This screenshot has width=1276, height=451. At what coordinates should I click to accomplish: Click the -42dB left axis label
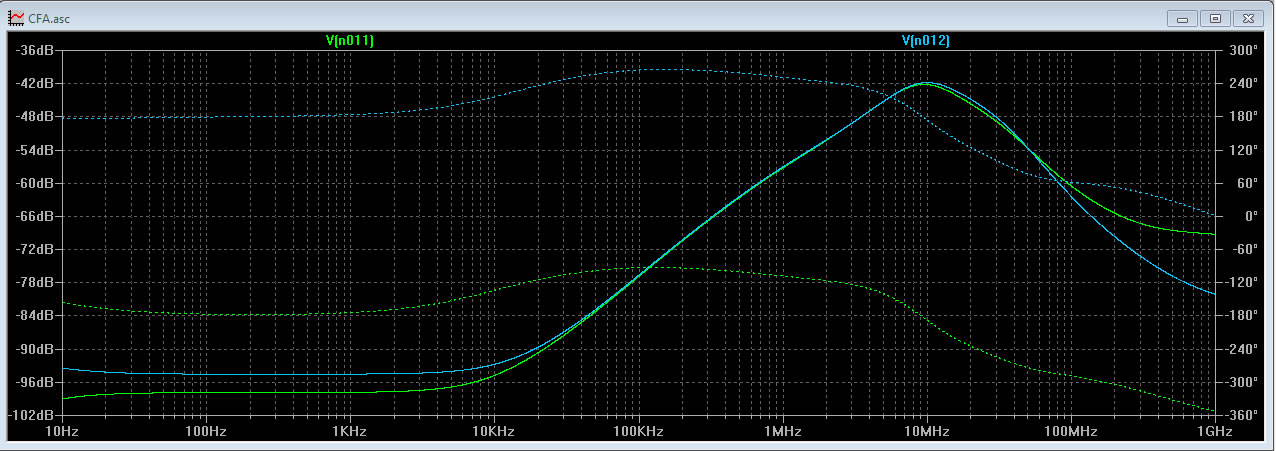pos(36,83)
